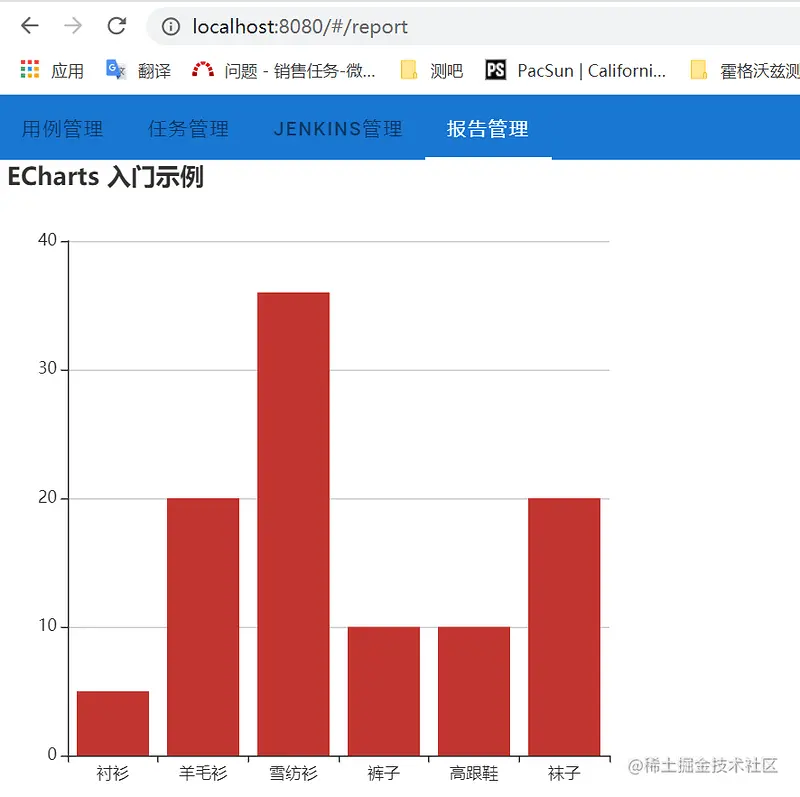800x797 pixels.
Task: Open the 霍格沃兹 bookmark folder
Action: [744, 70]
